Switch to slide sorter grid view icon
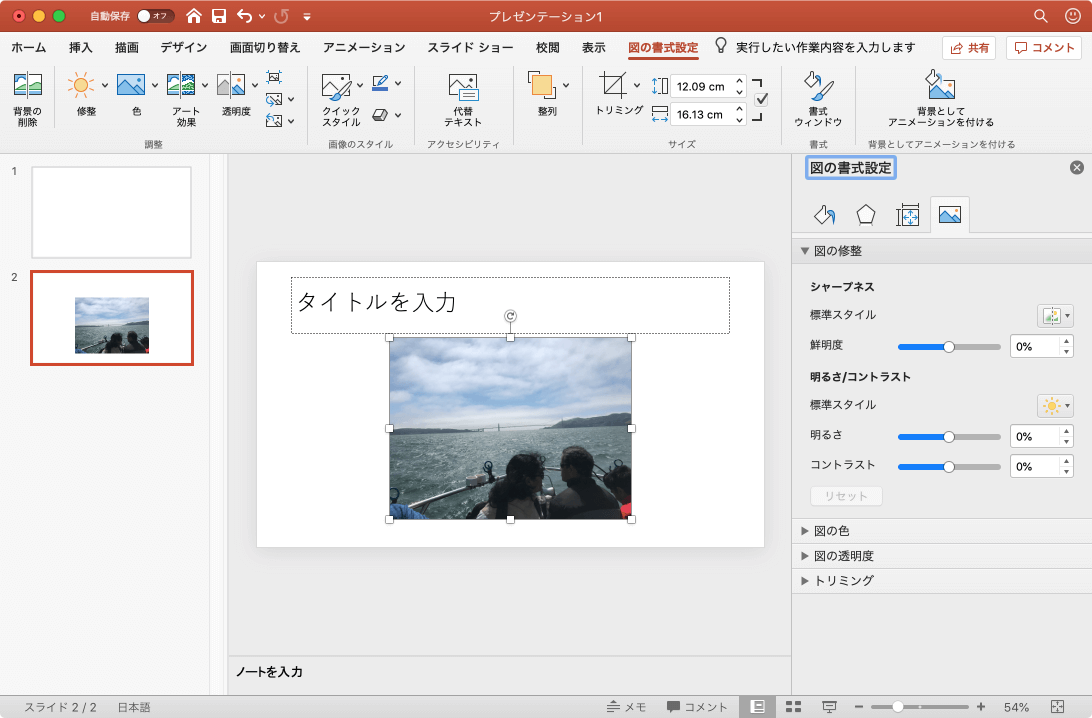1092x718 pixels. click(794, 707)
